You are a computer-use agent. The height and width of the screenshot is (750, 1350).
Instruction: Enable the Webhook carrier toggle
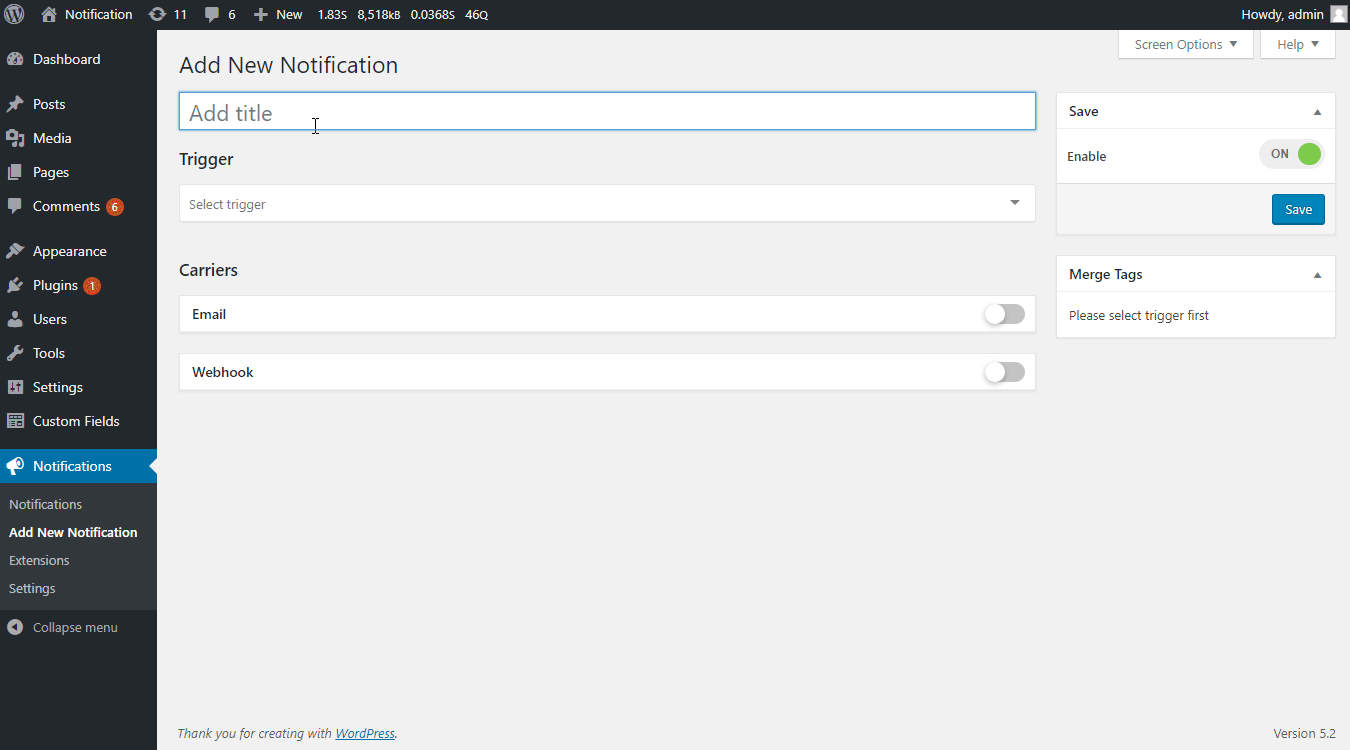pyautogui.click(x=1004, y=372)
